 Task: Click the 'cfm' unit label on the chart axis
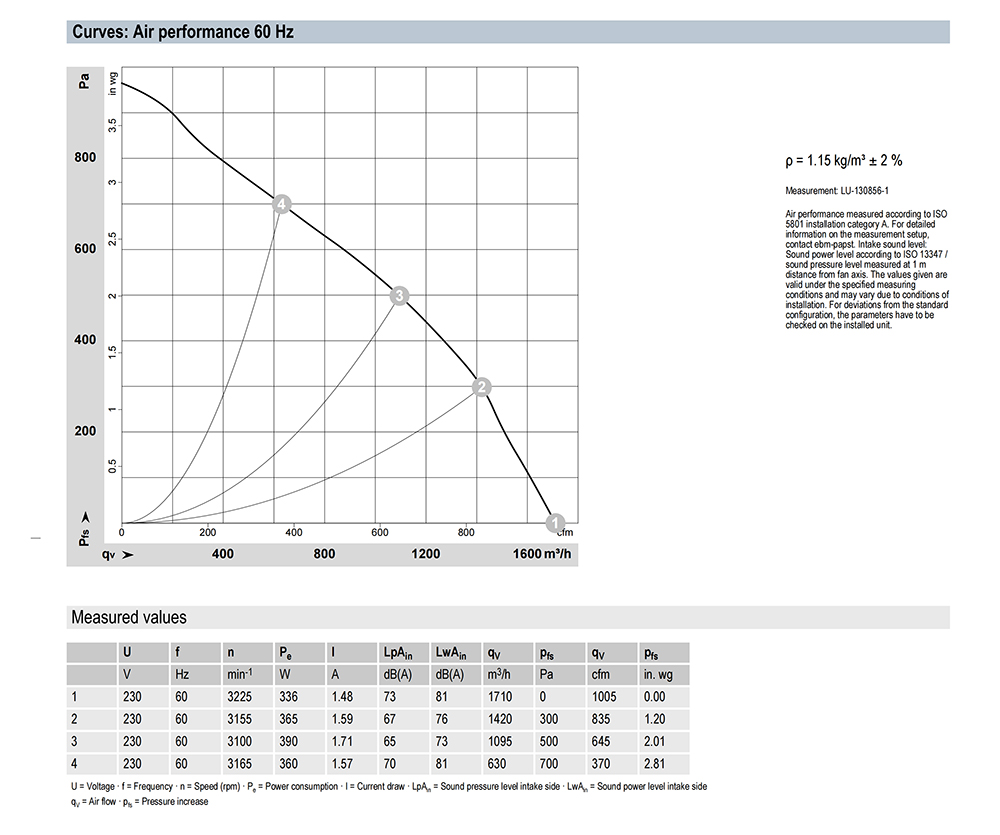pyautogui.click(x=564, y=534)
